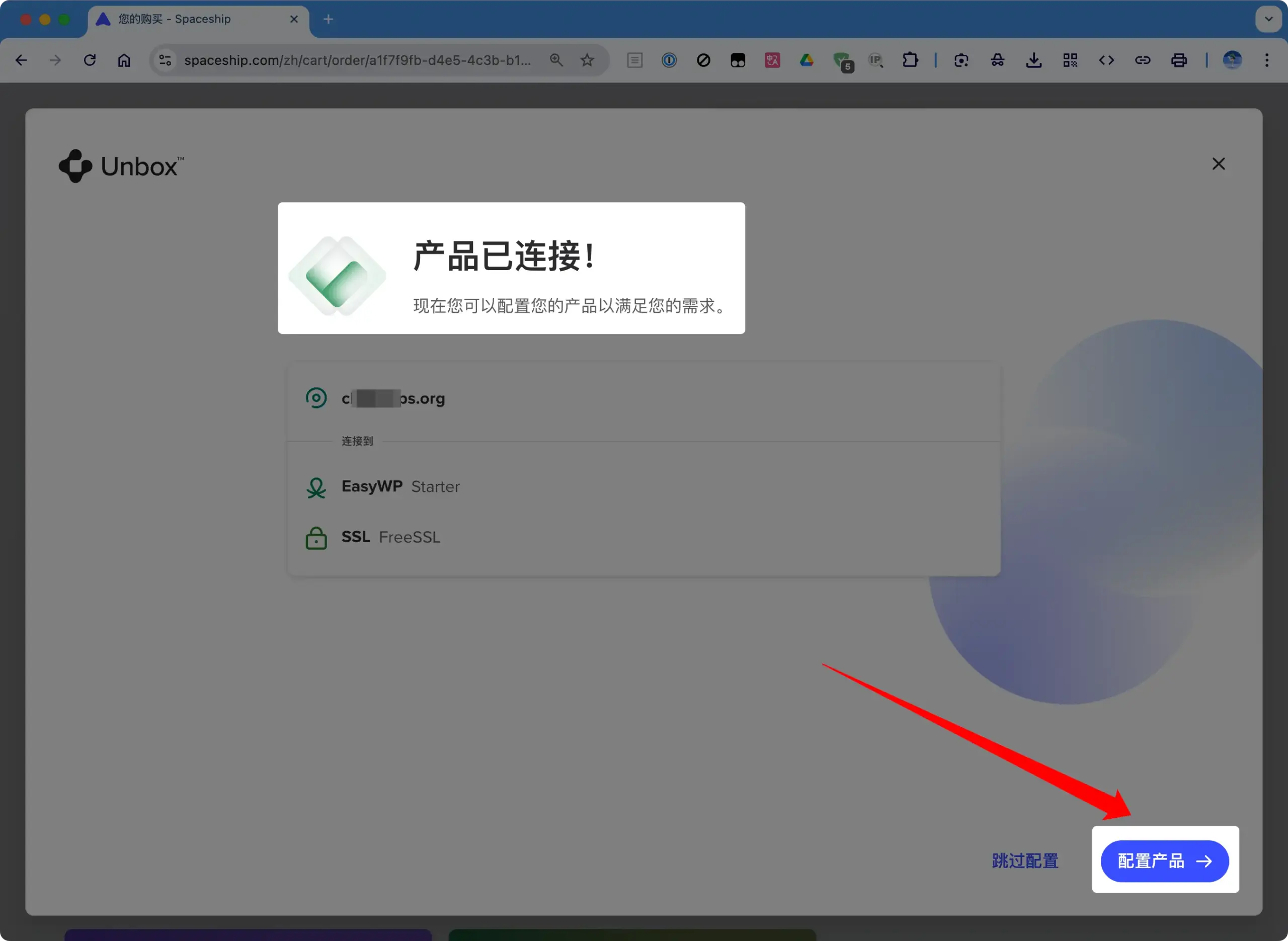1288x941 pixels.
Task: Open the site information icon in the address bar
Action: pos(165,60)
